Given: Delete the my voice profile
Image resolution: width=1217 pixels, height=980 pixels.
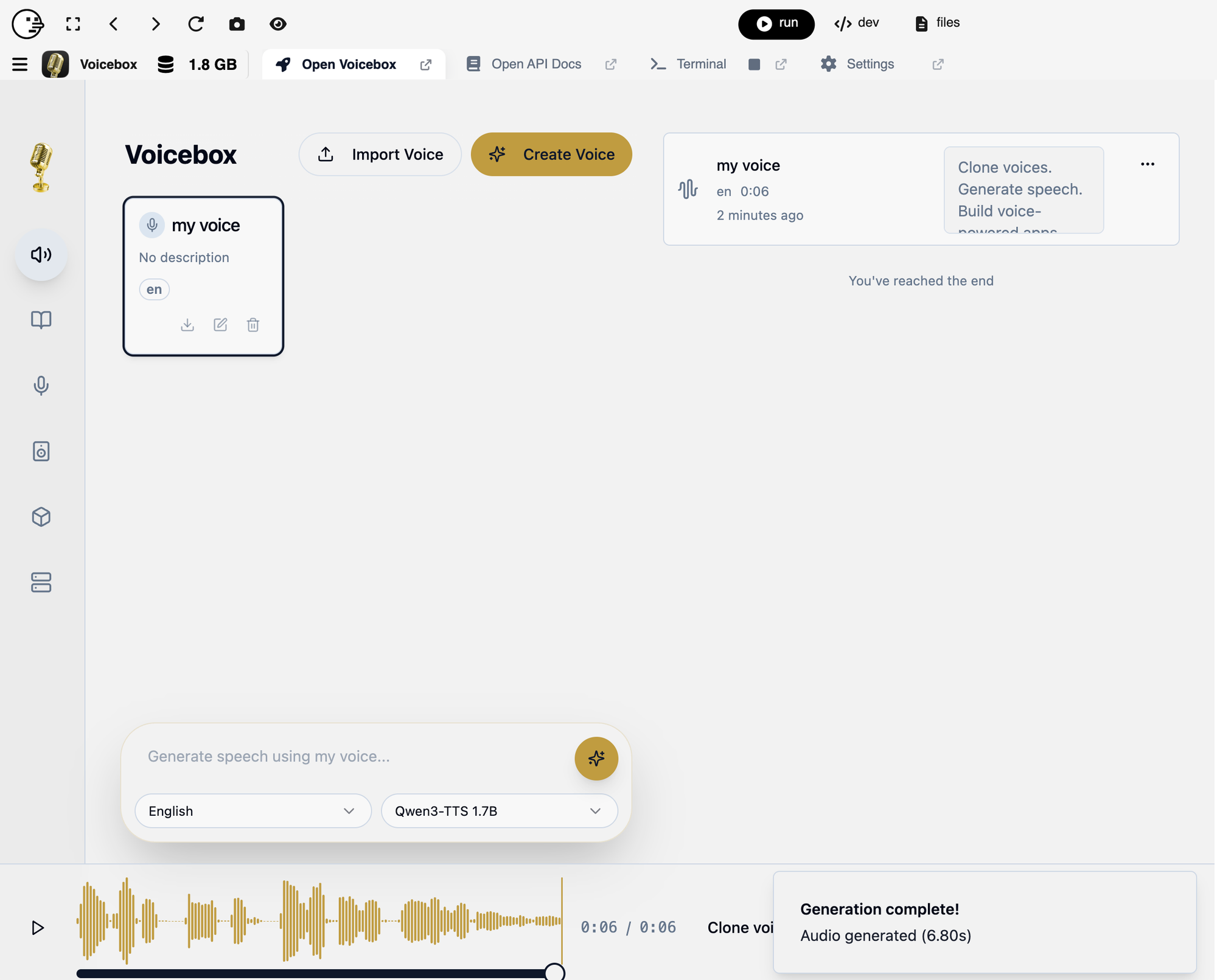Looking at the screenshot, I should pos(253,325).
